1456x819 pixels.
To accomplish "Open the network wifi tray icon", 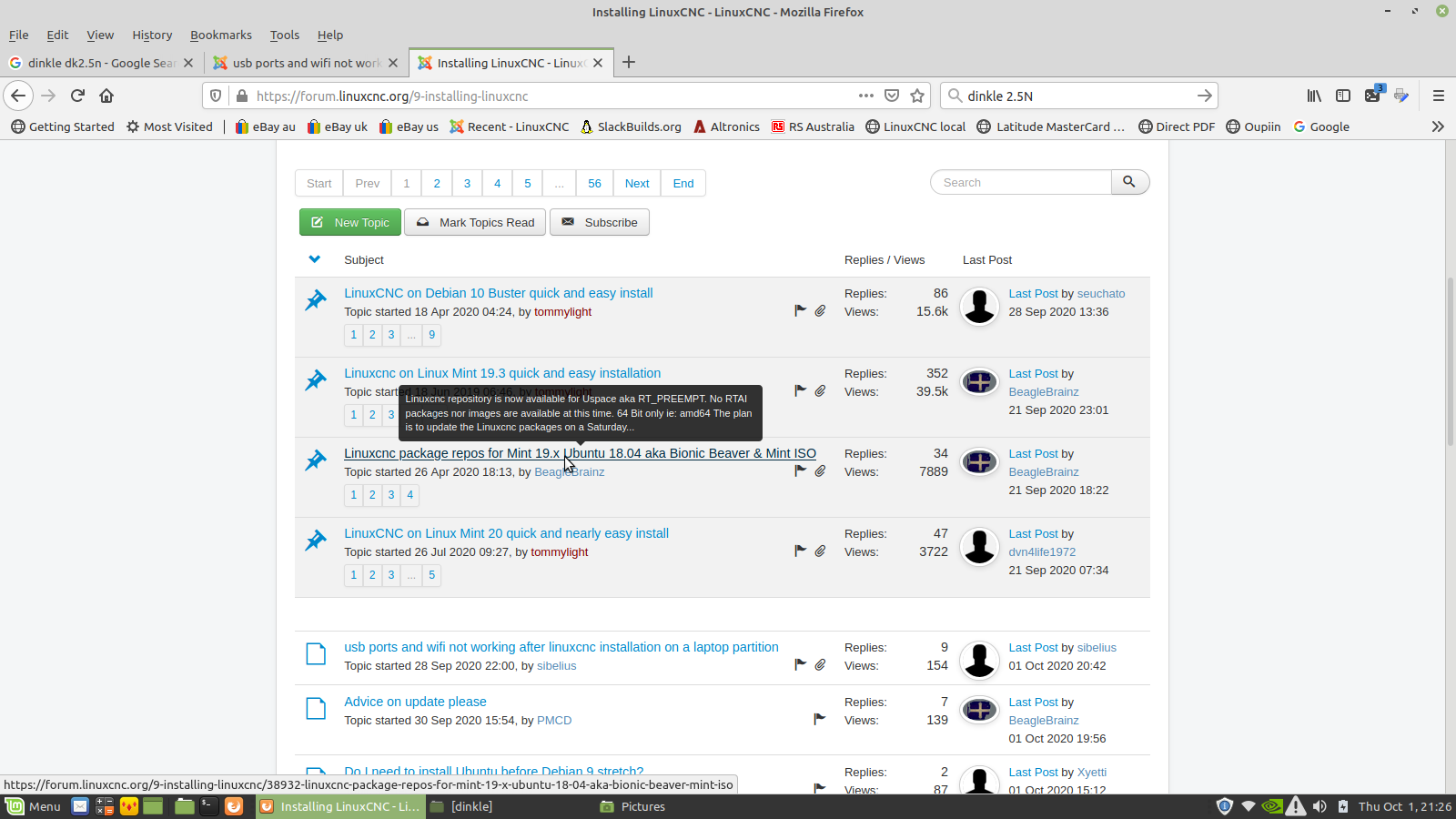I will click(x=1249, y=806).
